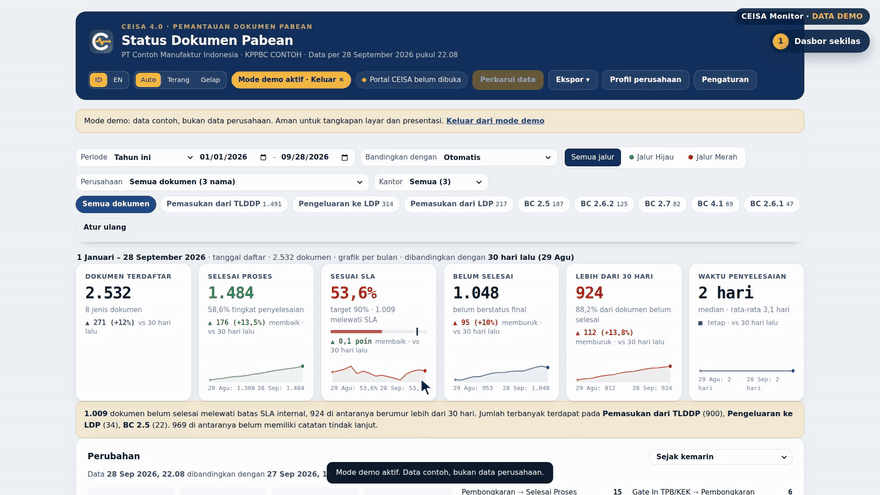
Task: Click the Lebih dari 30 Hari sparkline
Action: tap(624, 373)
